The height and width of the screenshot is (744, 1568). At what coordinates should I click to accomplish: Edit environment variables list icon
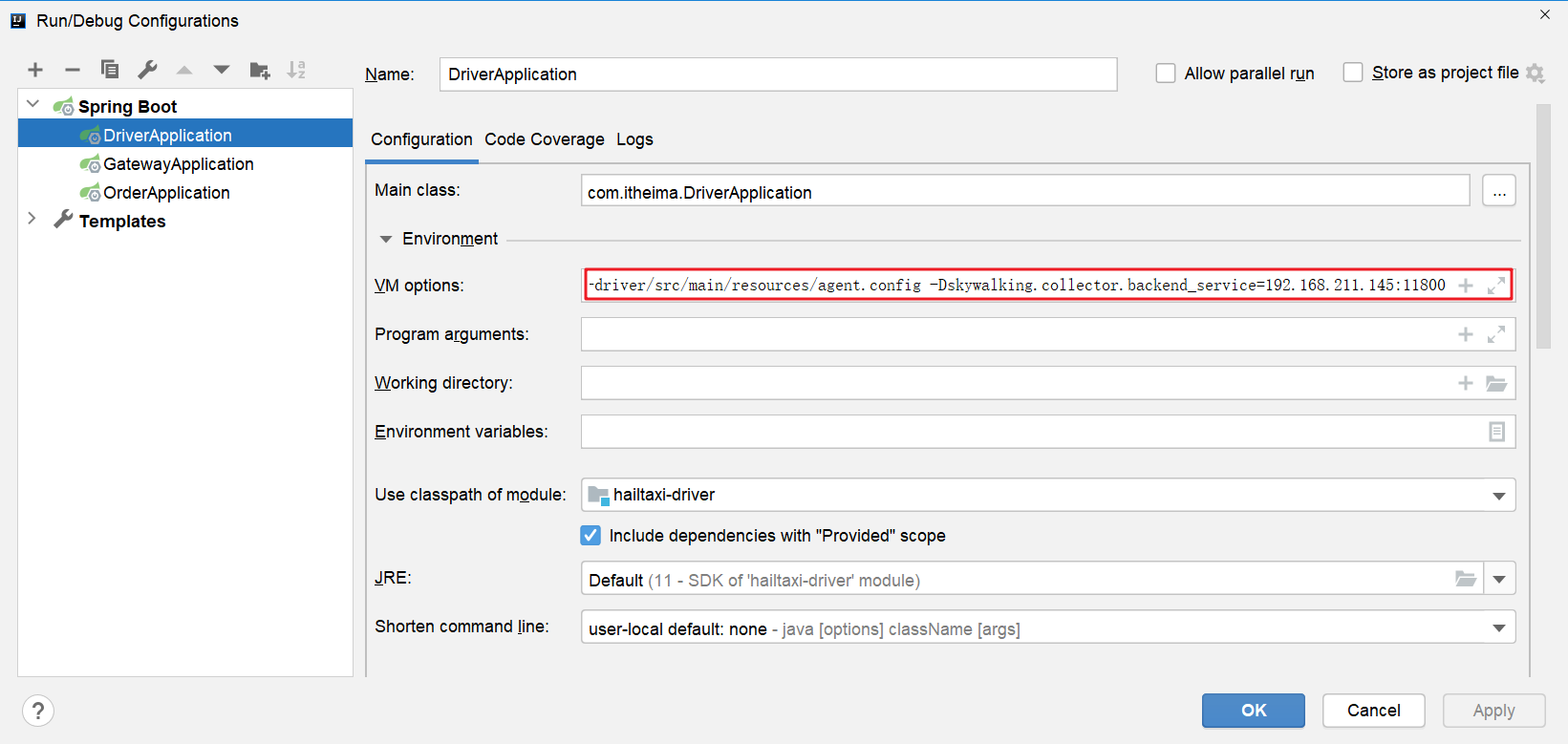click(x=1496, y=432)
